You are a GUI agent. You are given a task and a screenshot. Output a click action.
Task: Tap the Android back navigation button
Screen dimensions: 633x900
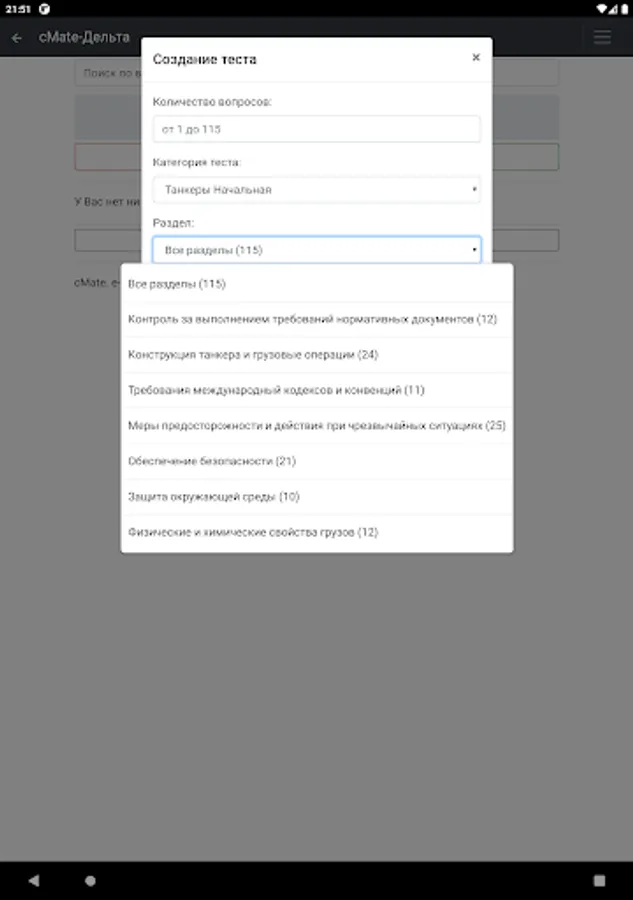tap(34, 880)
